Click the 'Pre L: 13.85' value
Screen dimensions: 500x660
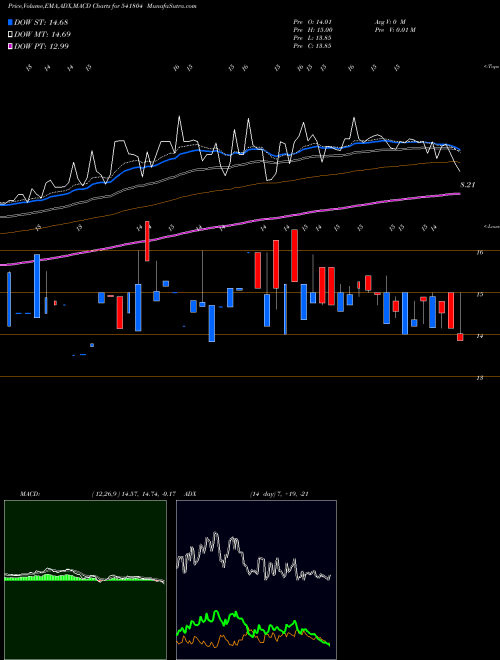312,38
